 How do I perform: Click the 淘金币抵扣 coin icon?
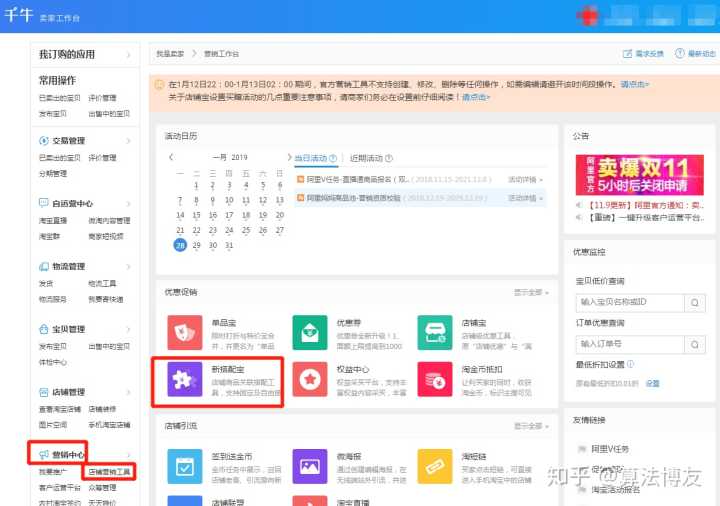(x=435, y=380)
